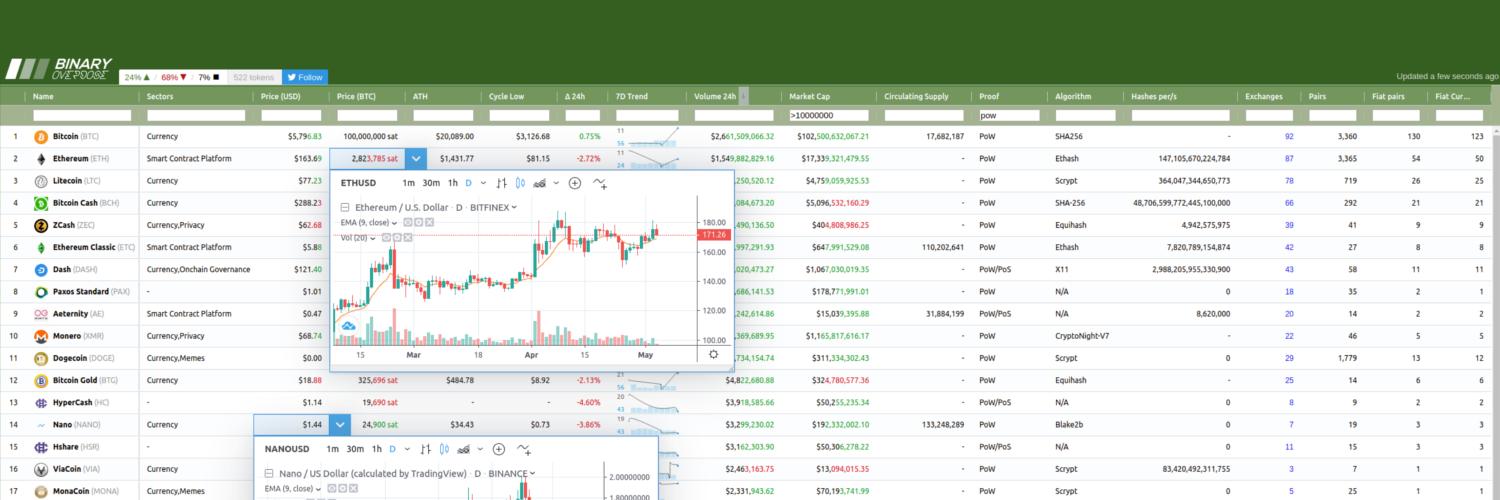
Task: Click the Sectors column filter field
Action: (x=196, y=116)
